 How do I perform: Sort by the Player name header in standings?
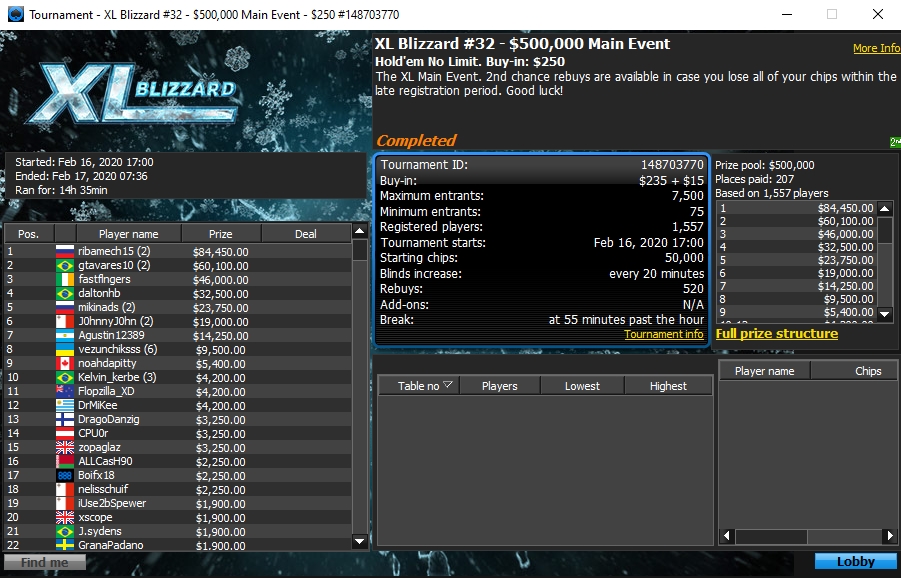129,234
